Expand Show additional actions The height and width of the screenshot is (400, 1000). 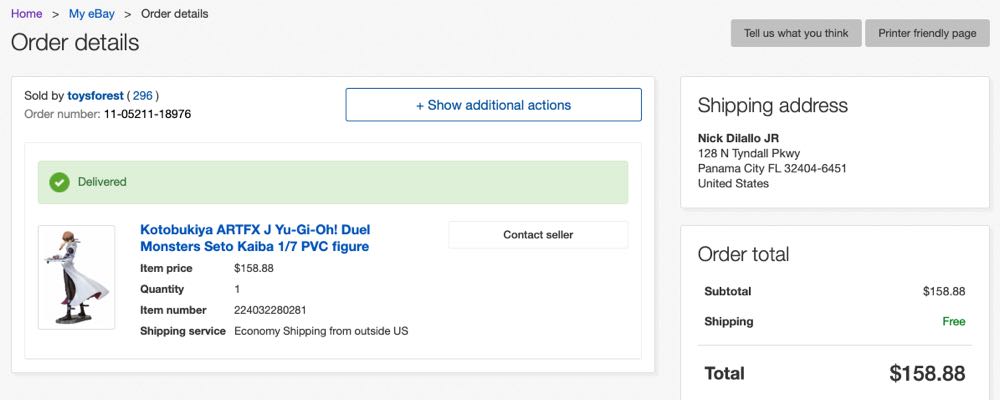point(493,105)
